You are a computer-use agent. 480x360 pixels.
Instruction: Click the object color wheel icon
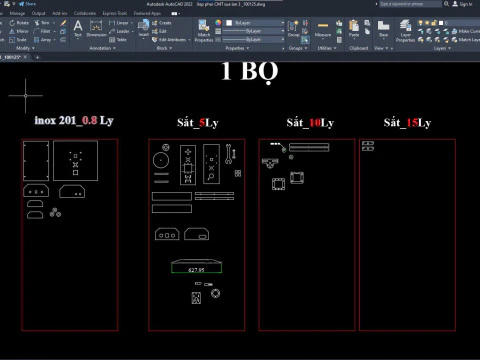[218, 23]
